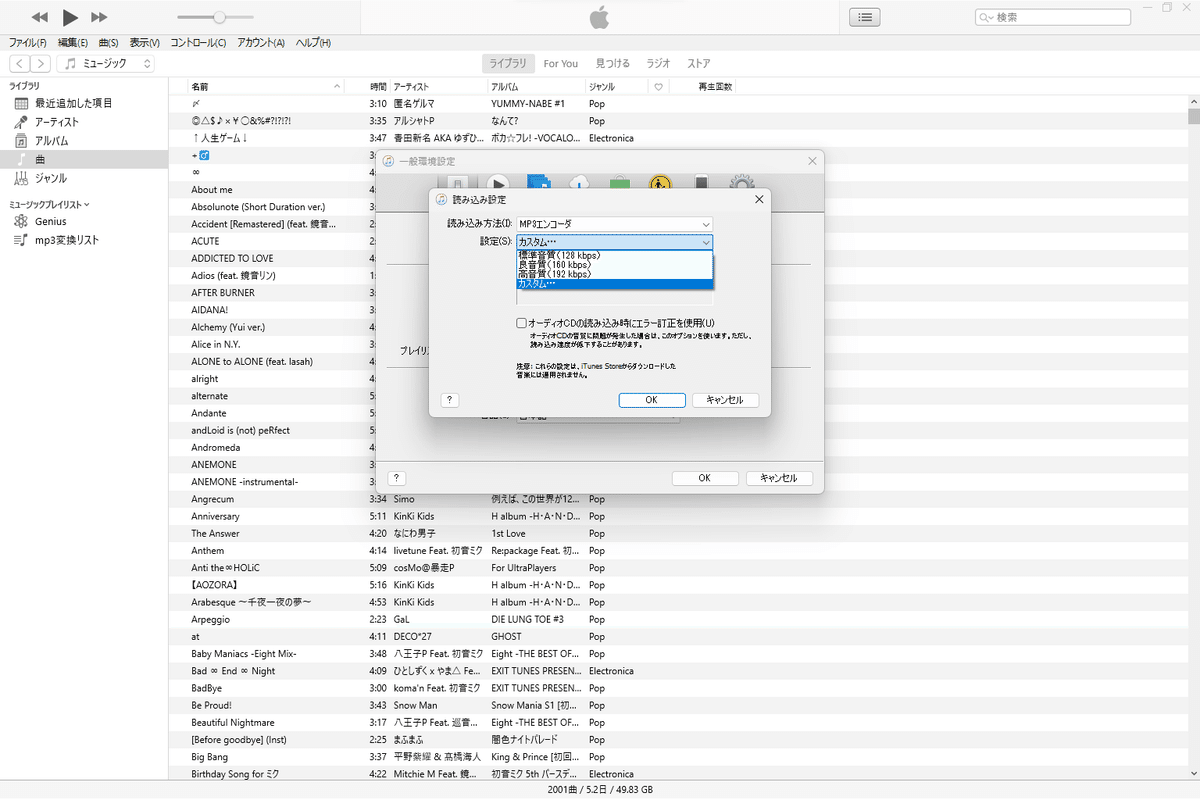Open the green Store bag preferences icon
Screen dimensions: 1200x800
pos(619,183)
